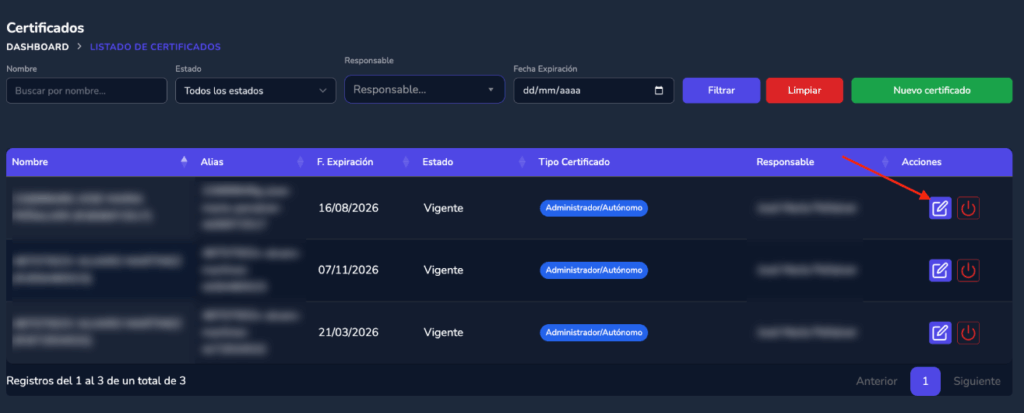Open the Estado dropdown filter
This screenshot has width=1024, height=413.
[x=255, y=91]
